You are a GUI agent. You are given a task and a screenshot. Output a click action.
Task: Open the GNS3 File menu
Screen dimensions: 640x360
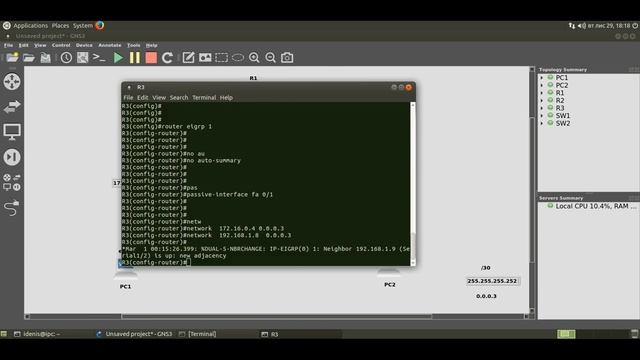pyautogui.click(x=9, y=45)
